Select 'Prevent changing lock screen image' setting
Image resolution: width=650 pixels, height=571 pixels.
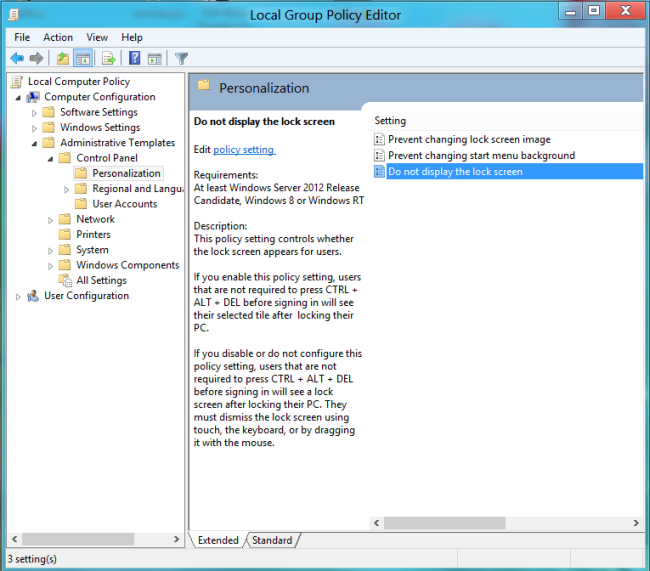(x=469, y=140)
